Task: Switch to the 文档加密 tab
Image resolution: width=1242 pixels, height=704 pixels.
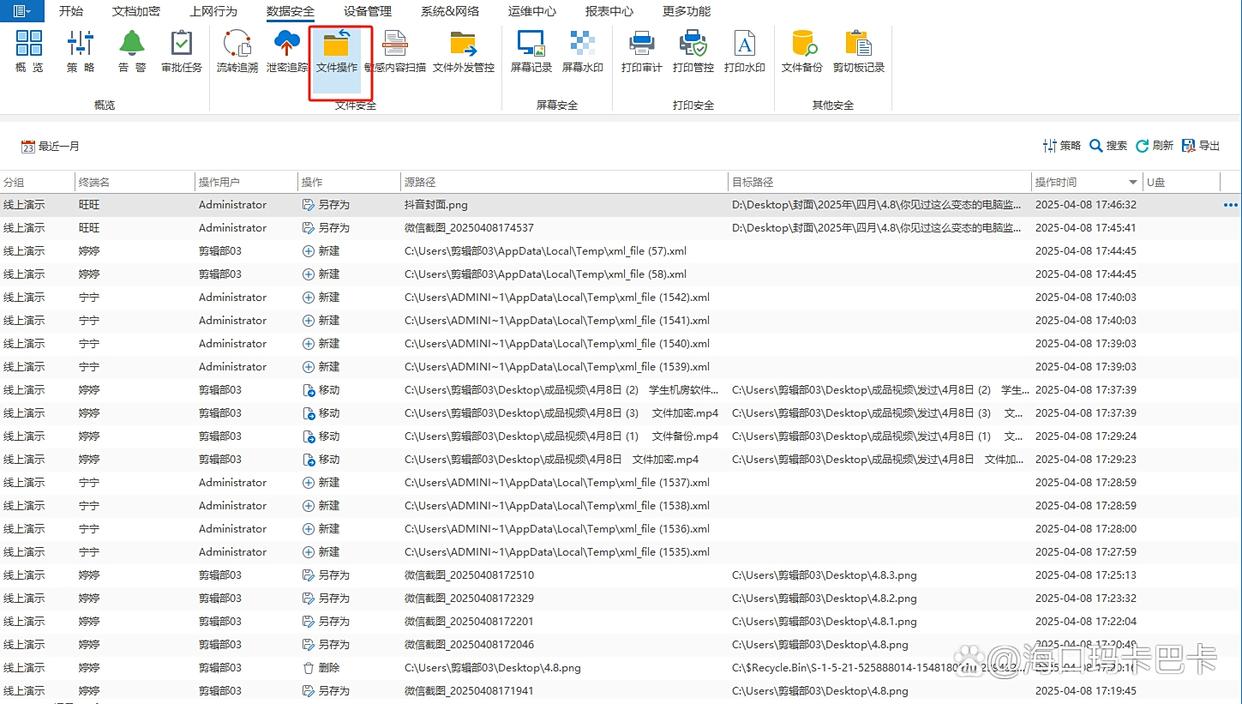Action: coord(136,11)
